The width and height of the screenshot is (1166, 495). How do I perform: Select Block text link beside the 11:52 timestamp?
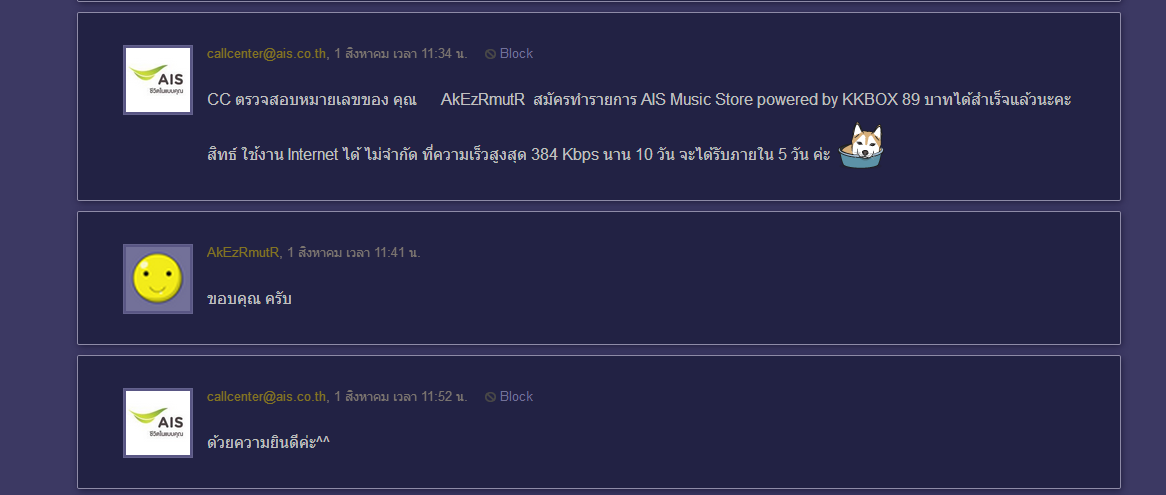(x=516, y=397)
